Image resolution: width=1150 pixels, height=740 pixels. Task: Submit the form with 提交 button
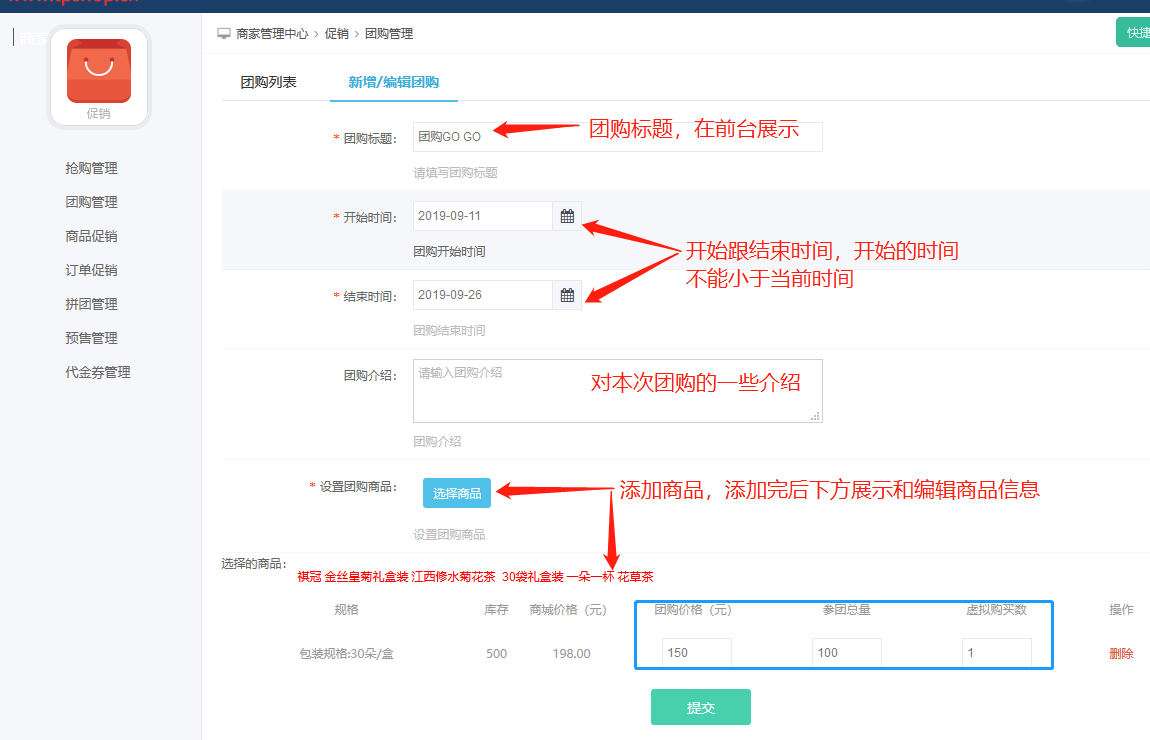point(700,707)
